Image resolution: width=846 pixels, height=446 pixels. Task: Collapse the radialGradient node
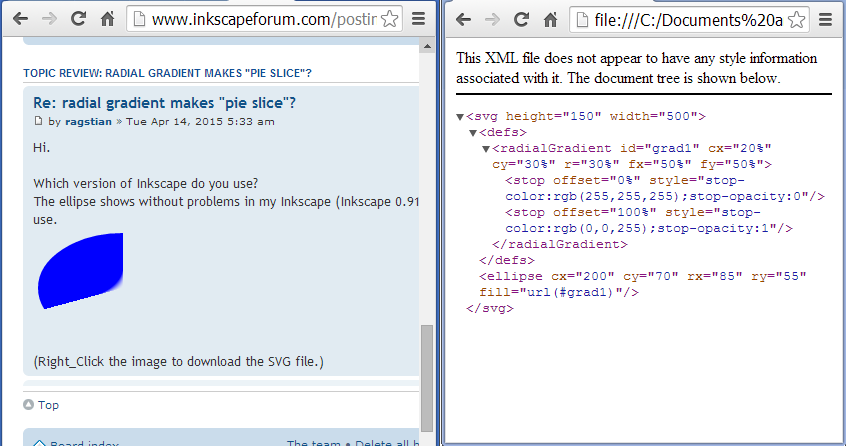pos(486,148)
